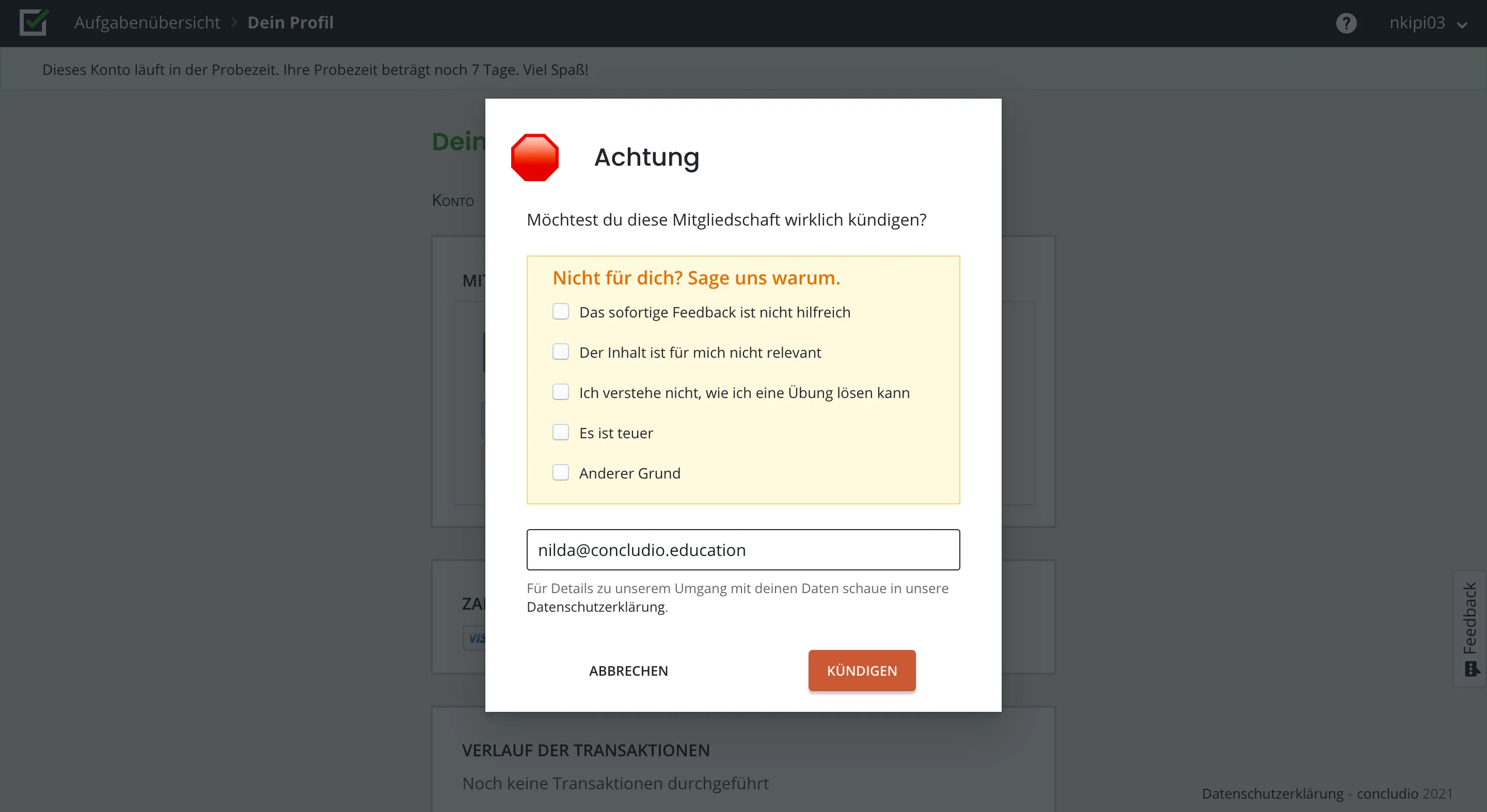The image size is (1487, 812).
Task: Click the email address input field
Action: (743, 549)
